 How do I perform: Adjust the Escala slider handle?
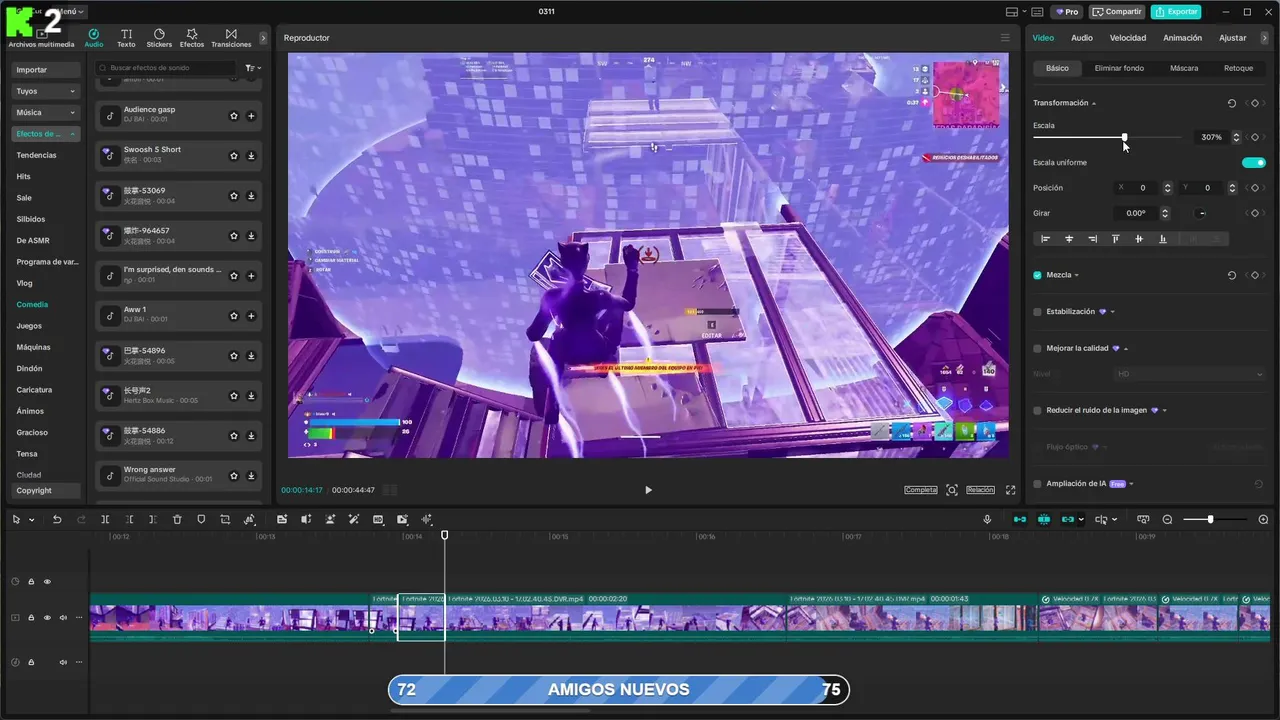(1124, 137)
